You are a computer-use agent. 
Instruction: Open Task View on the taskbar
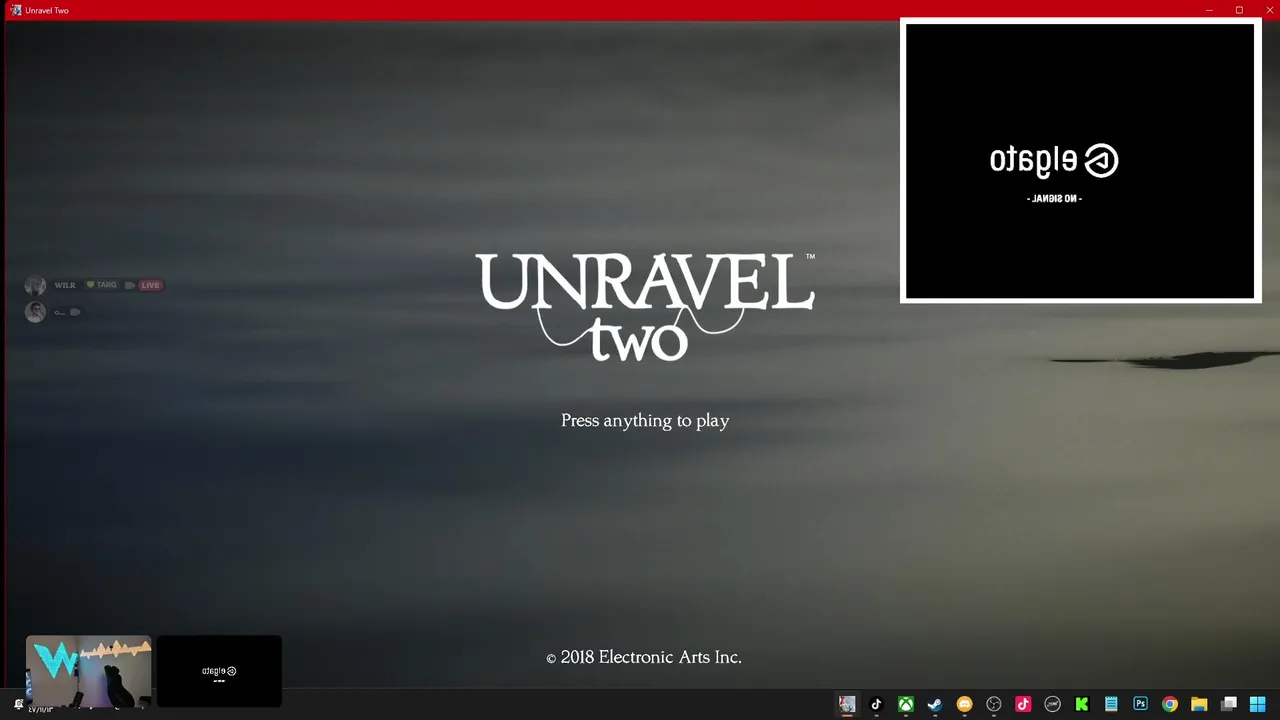pos(1229,704)
